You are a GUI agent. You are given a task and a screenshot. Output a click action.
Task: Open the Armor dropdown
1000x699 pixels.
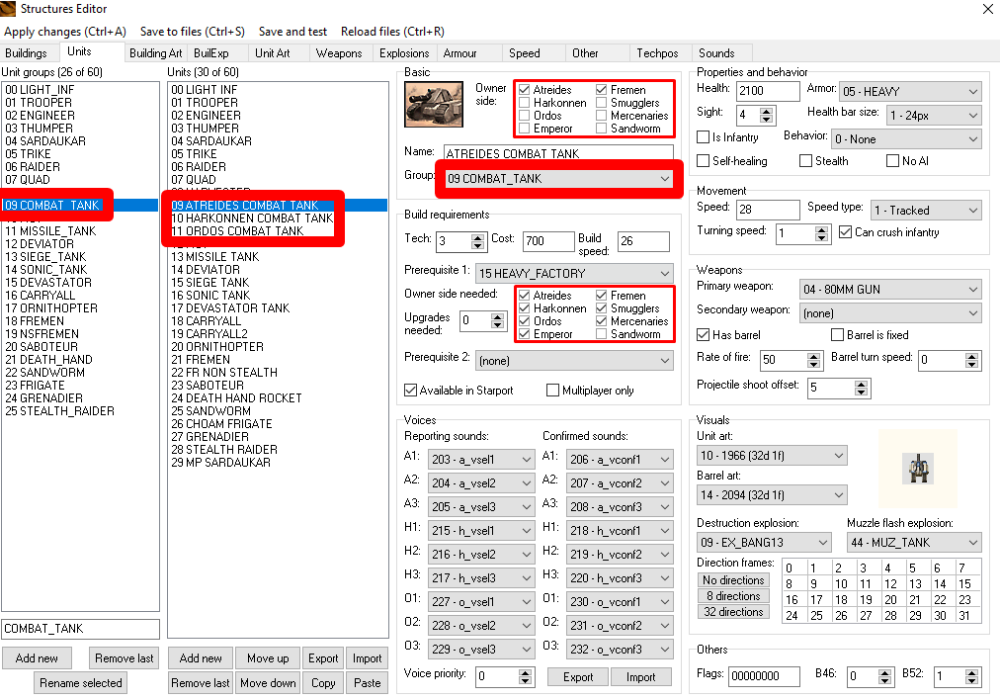tap(908, 92)
